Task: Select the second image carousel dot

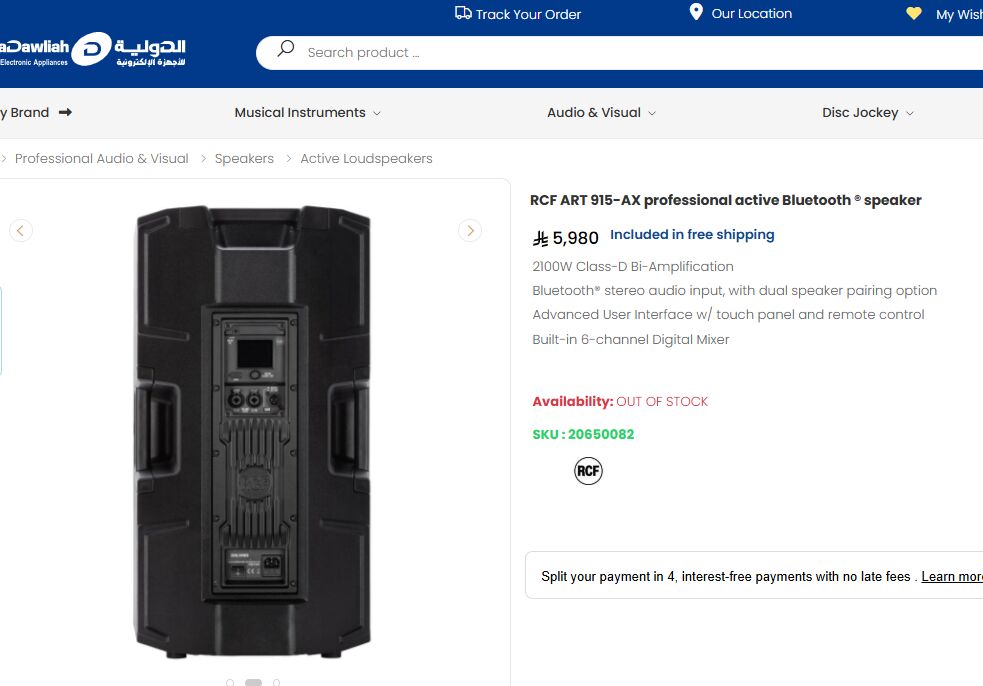Action: click(253, 682)
